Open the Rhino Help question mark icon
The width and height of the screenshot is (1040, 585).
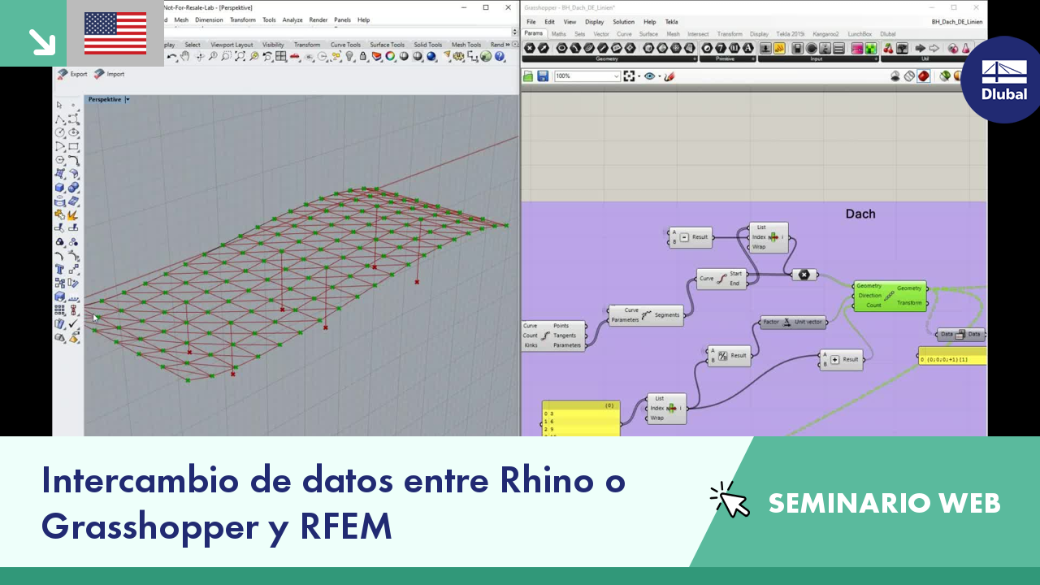pos(500,57)
